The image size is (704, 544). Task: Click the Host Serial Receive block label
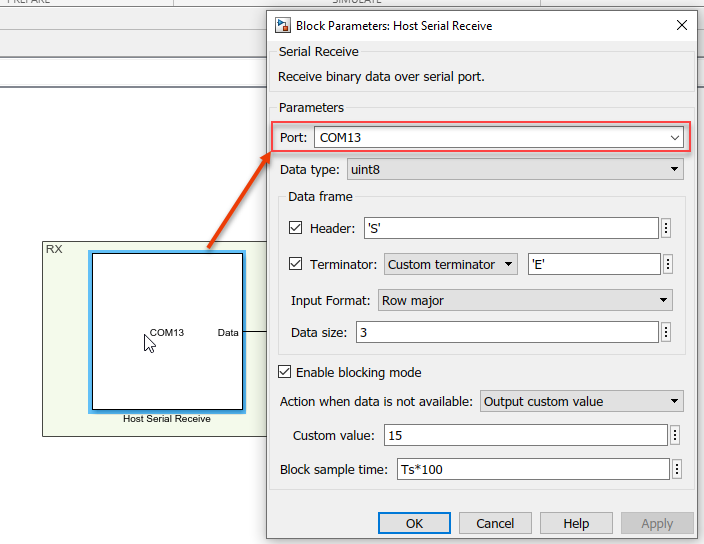point(167,419)
